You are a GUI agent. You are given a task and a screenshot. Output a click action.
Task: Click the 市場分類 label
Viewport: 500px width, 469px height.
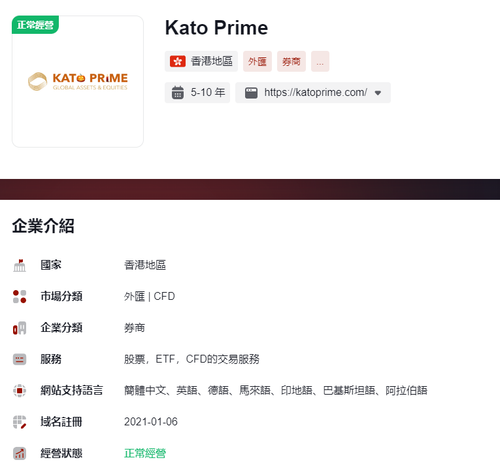[x=61, y=296]
